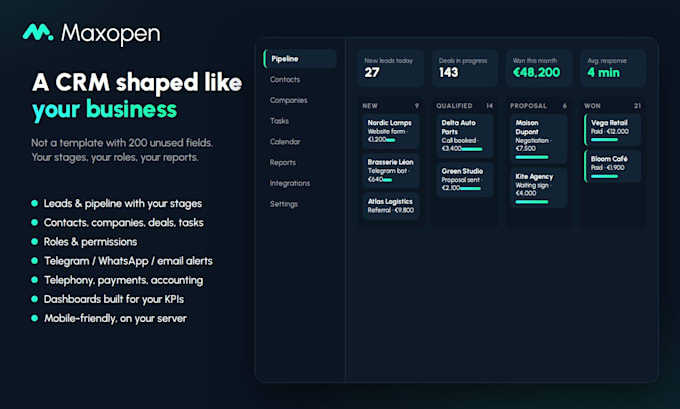
Task: Select Tasks in the sidebar
Action: (279, 121)
